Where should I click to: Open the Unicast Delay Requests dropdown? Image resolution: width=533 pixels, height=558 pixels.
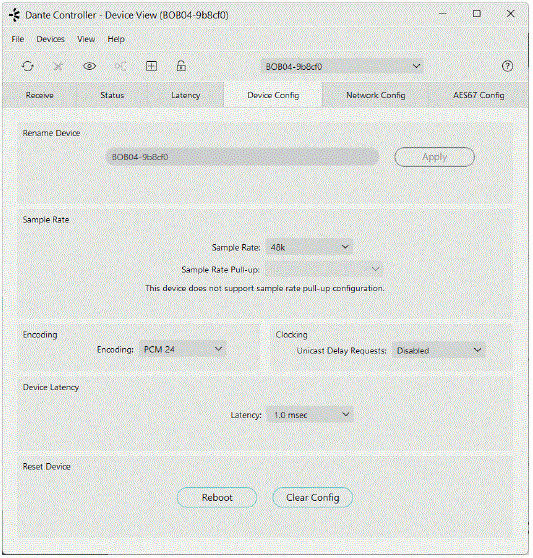tap(438, 351)
